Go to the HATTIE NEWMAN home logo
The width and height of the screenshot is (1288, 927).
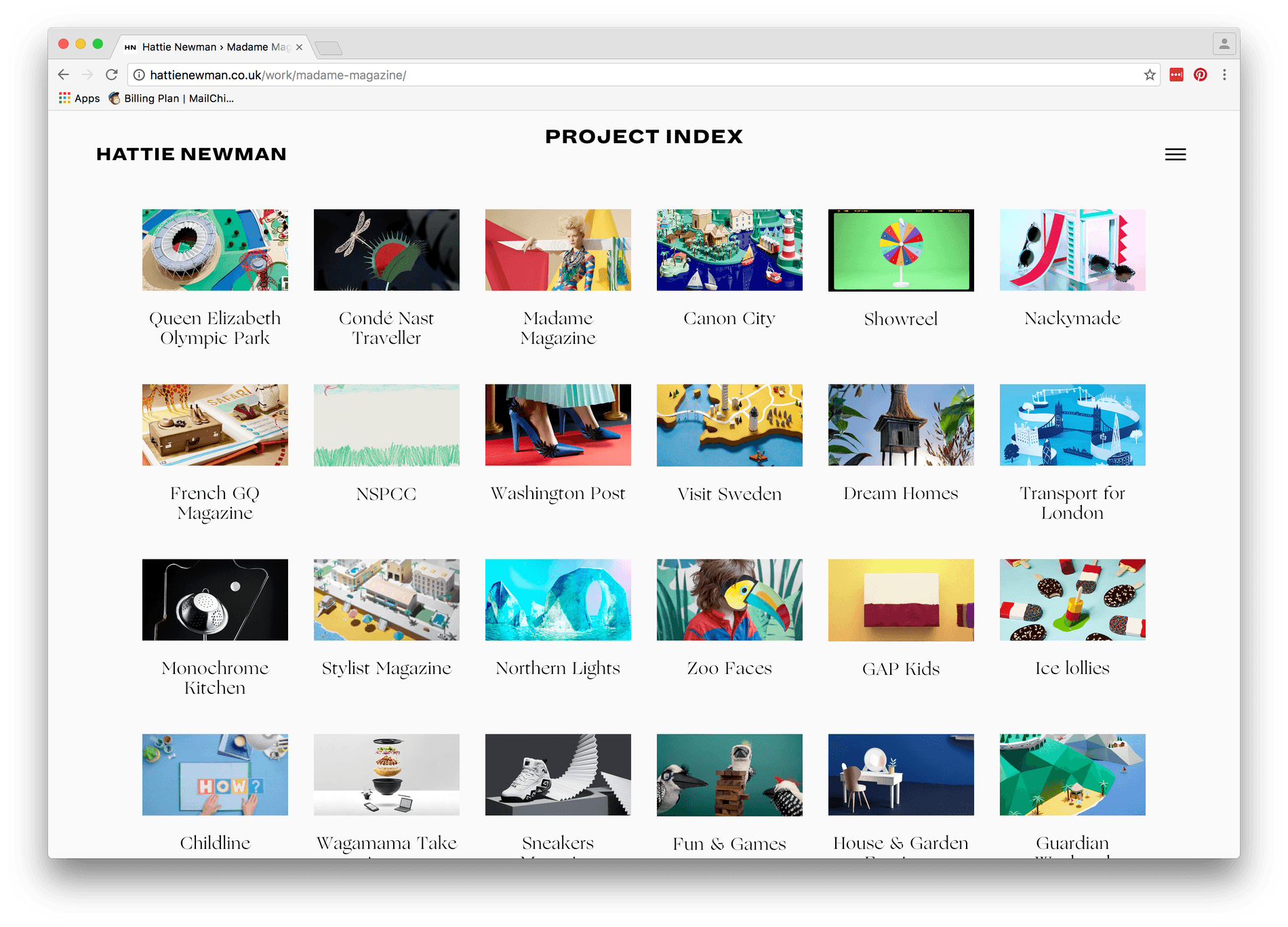(191, 155)
